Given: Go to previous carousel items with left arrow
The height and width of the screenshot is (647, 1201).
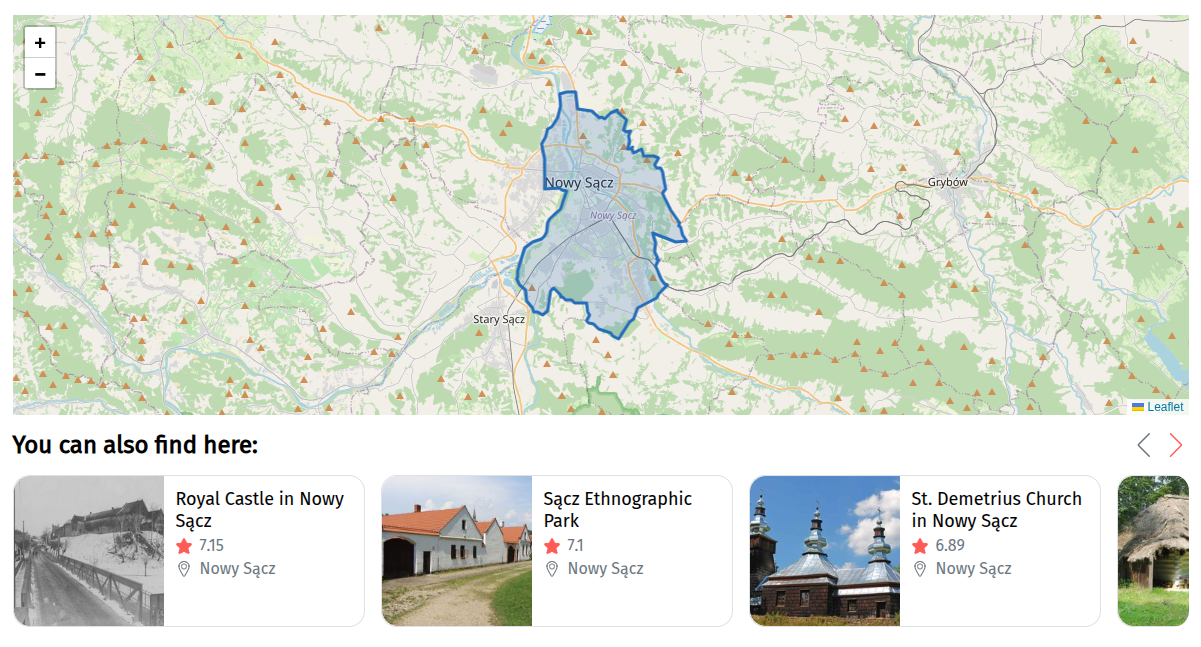Looking at the screenshot, I should pyautogui.click(x=1144, y=445).
